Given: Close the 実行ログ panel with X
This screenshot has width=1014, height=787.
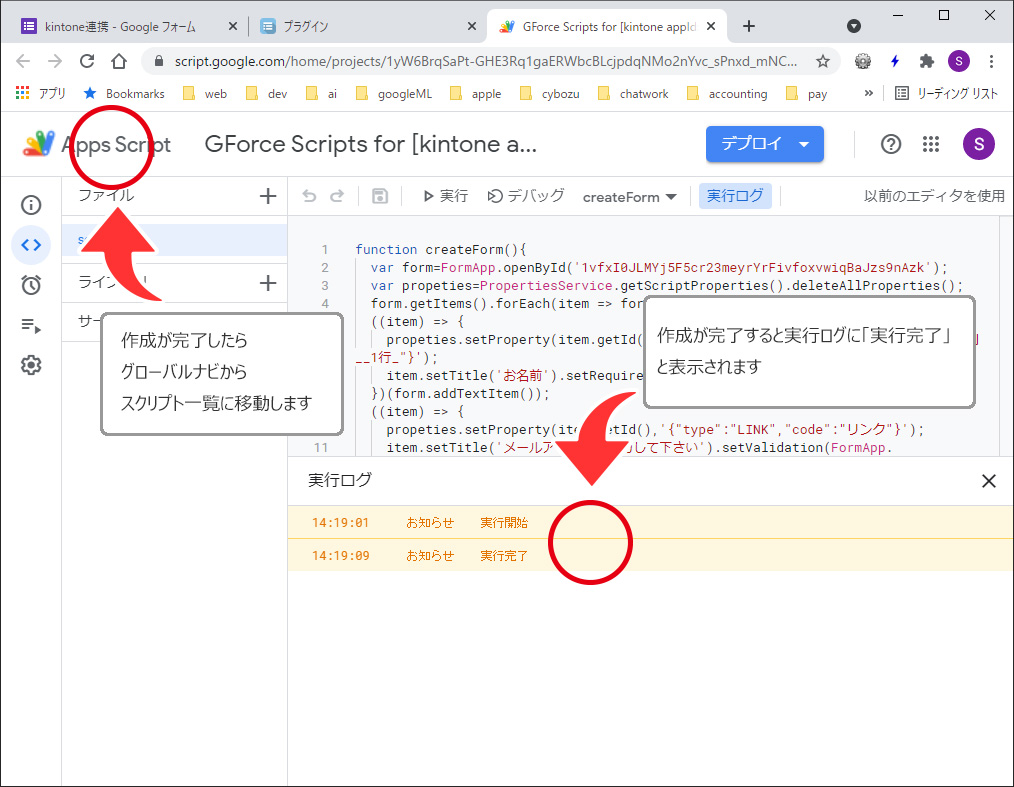Looking at the screenshot, I should pyautogui.click(x=988, y=481).
